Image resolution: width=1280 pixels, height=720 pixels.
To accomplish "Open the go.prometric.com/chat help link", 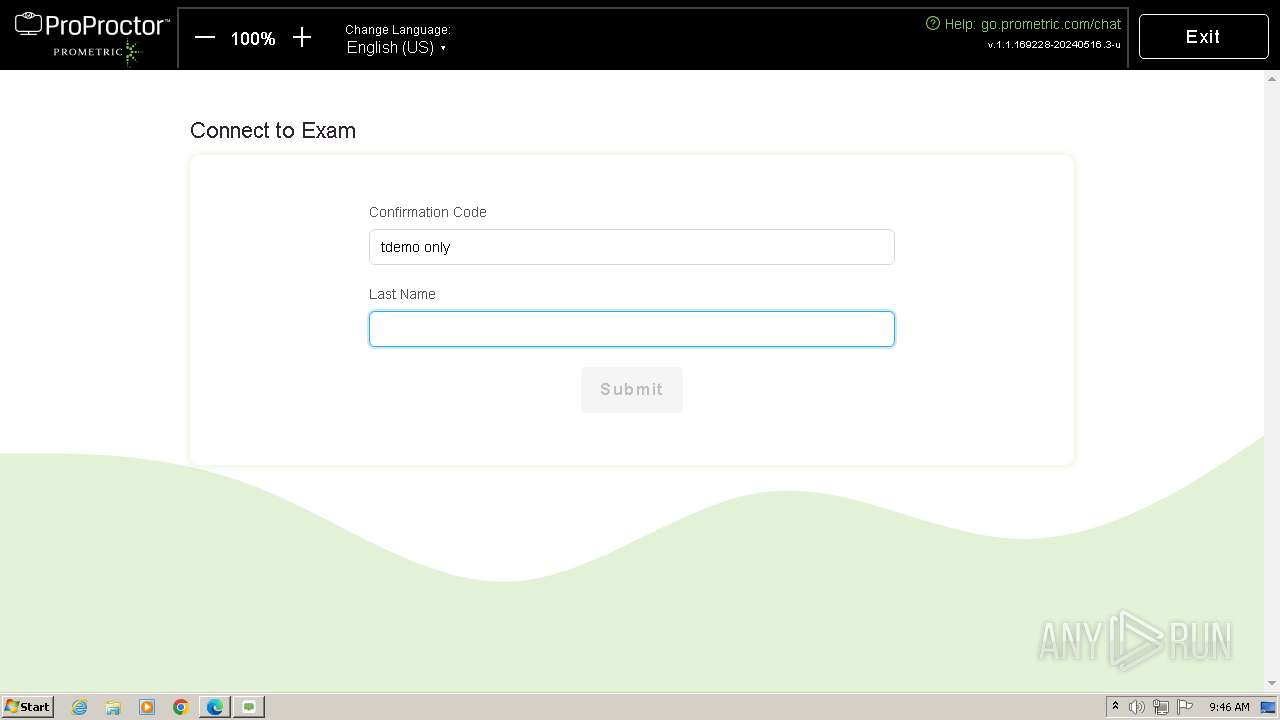I will tap(1051, 24).
